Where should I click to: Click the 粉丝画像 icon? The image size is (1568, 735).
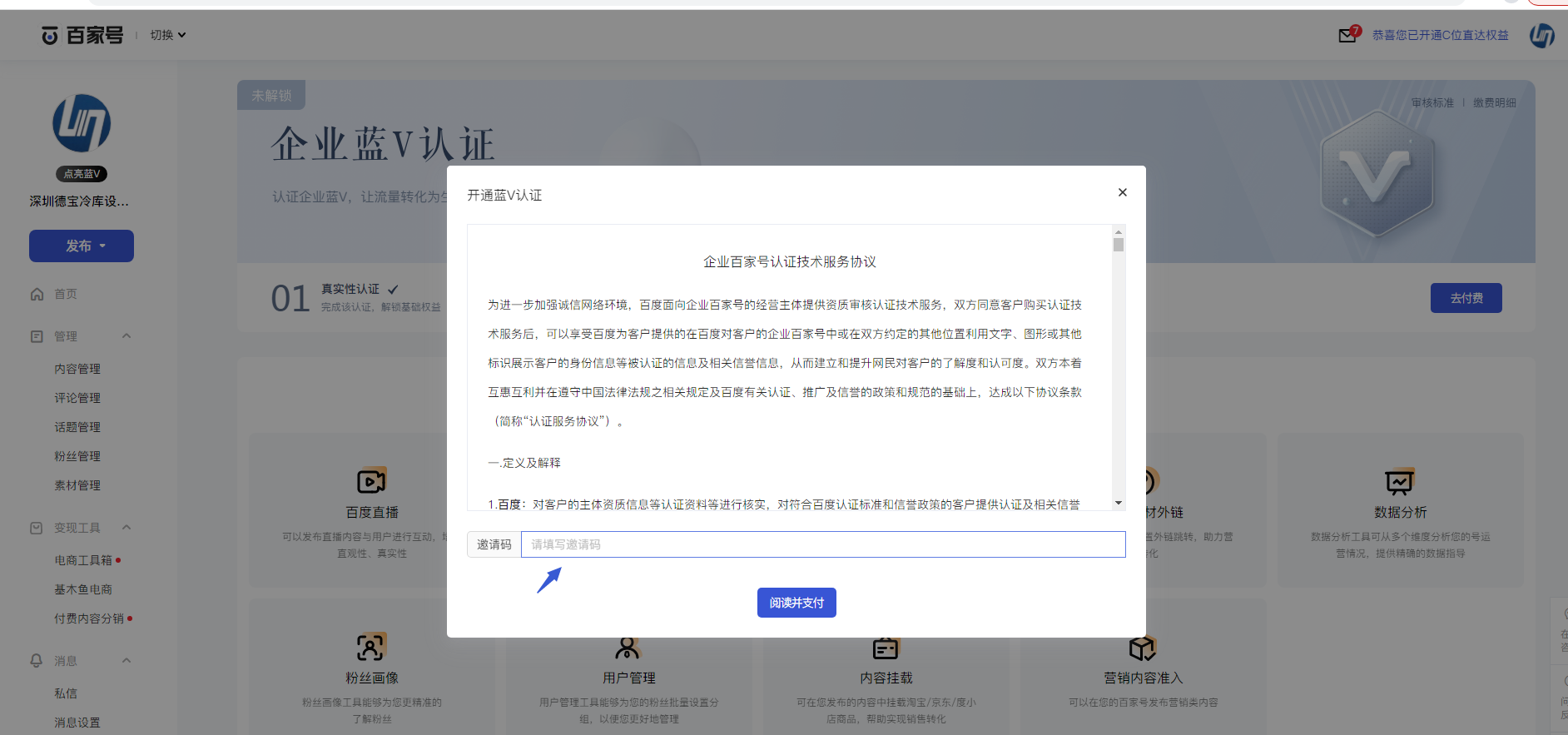pyautogui.click(x=371, y=647)
